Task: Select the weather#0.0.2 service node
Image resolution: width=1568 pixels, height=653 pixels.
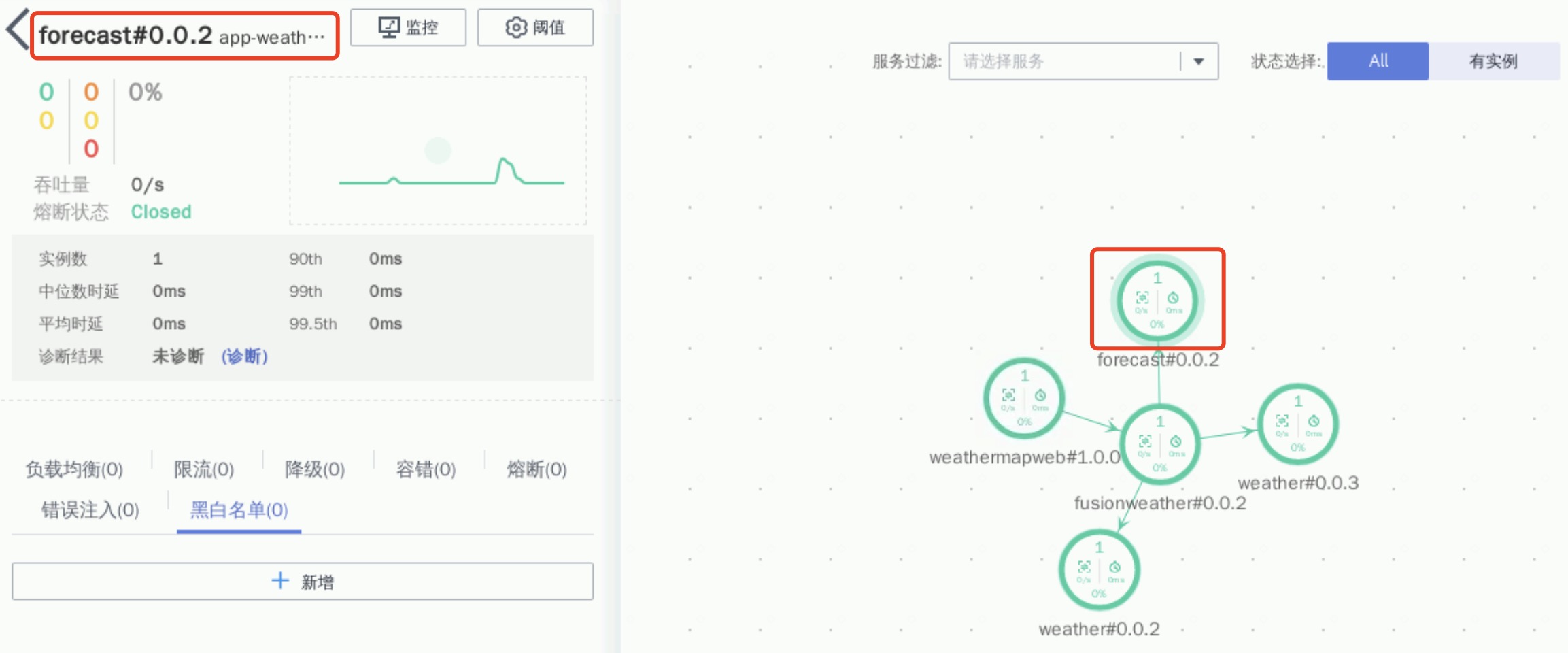Action: (x=1099, y=570)
